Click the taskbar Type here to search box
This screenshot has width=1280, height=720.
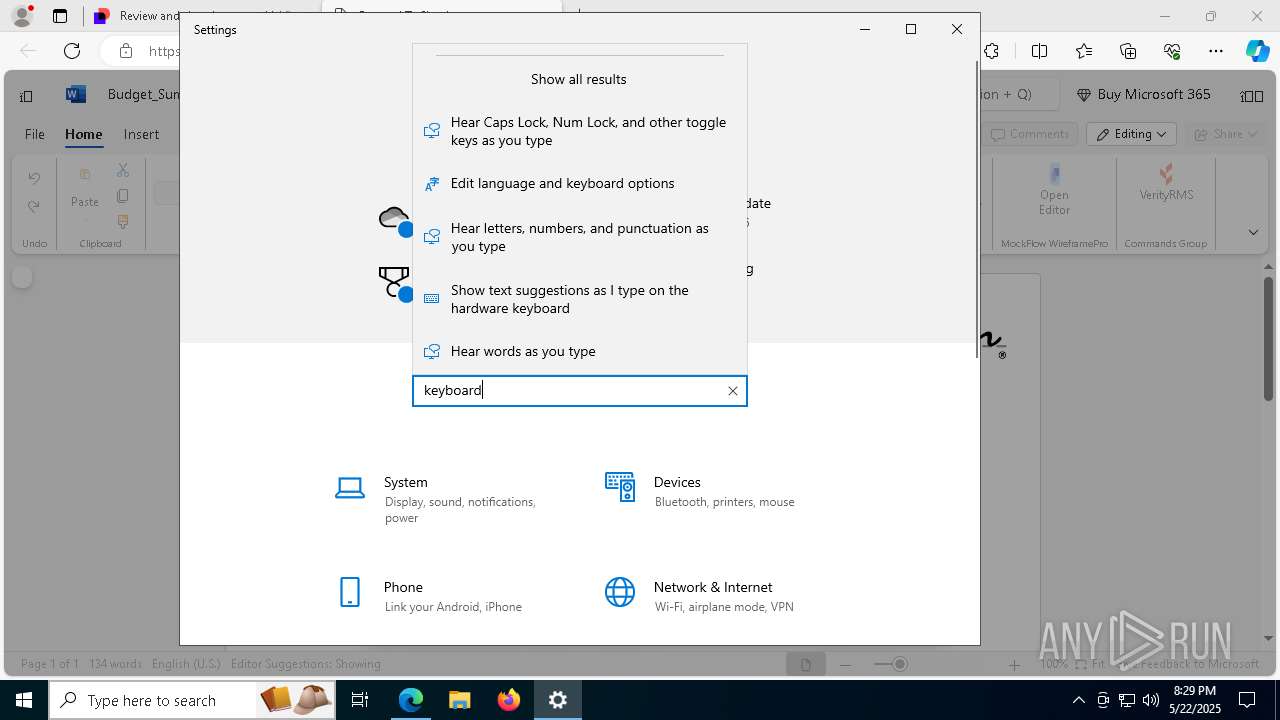coord(193,700)
